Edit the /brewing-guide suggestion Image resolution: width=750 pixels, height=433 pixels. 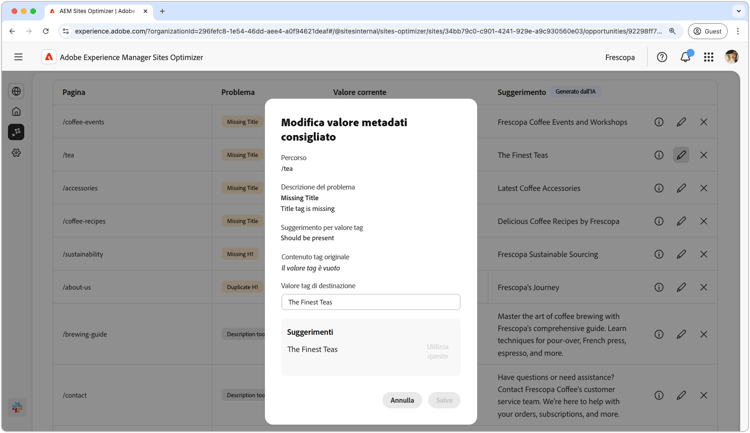(681, 334)
